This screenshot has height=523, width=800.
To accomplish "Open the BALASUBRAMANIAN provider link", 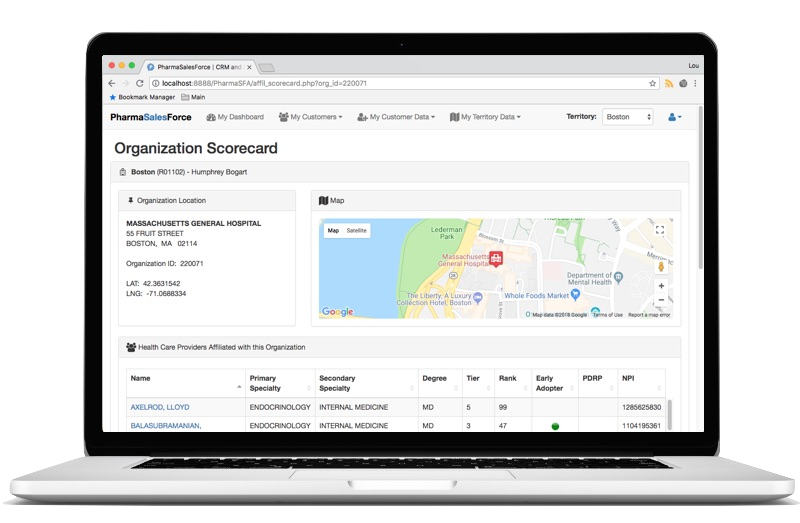I will [166, 426].
